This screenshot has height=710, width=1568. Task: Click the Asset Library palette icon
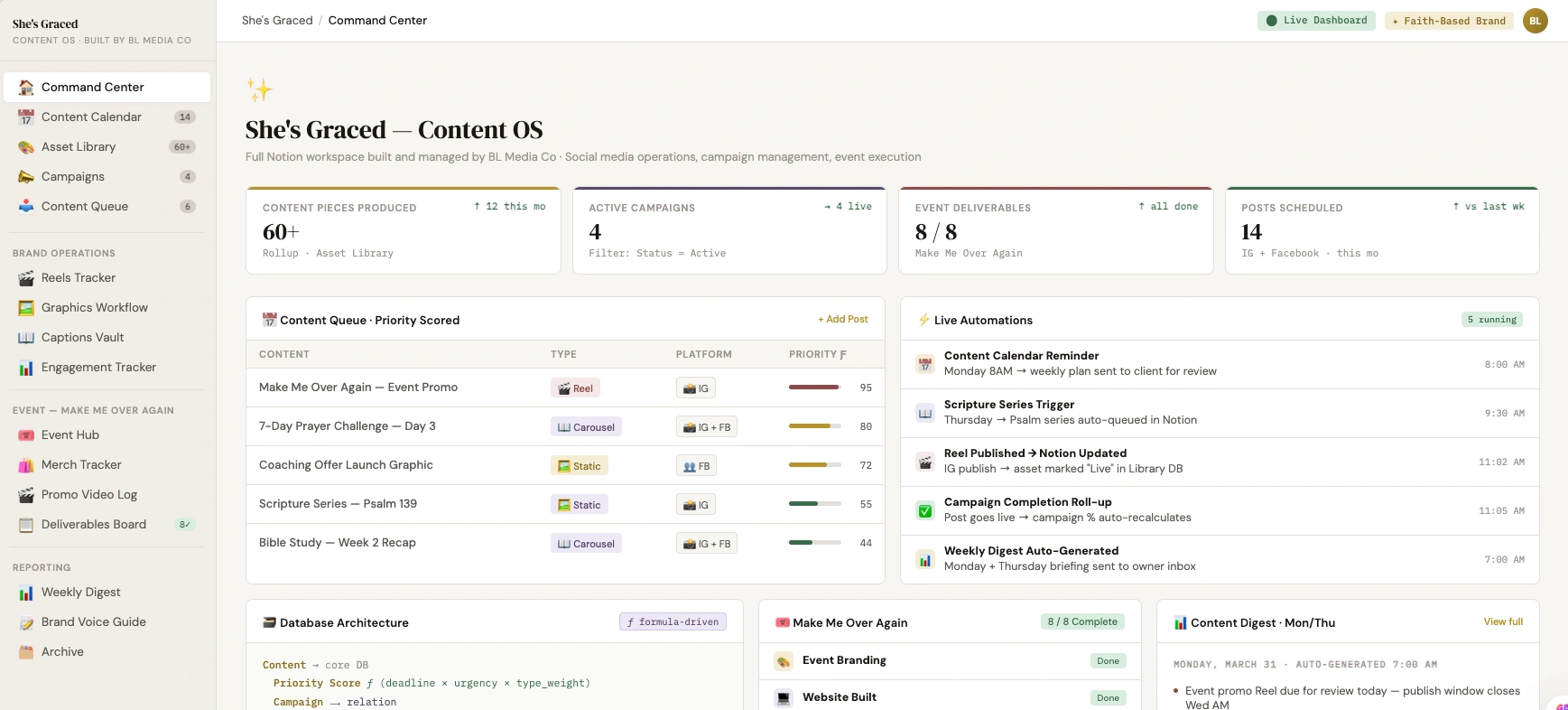(26, 147)
